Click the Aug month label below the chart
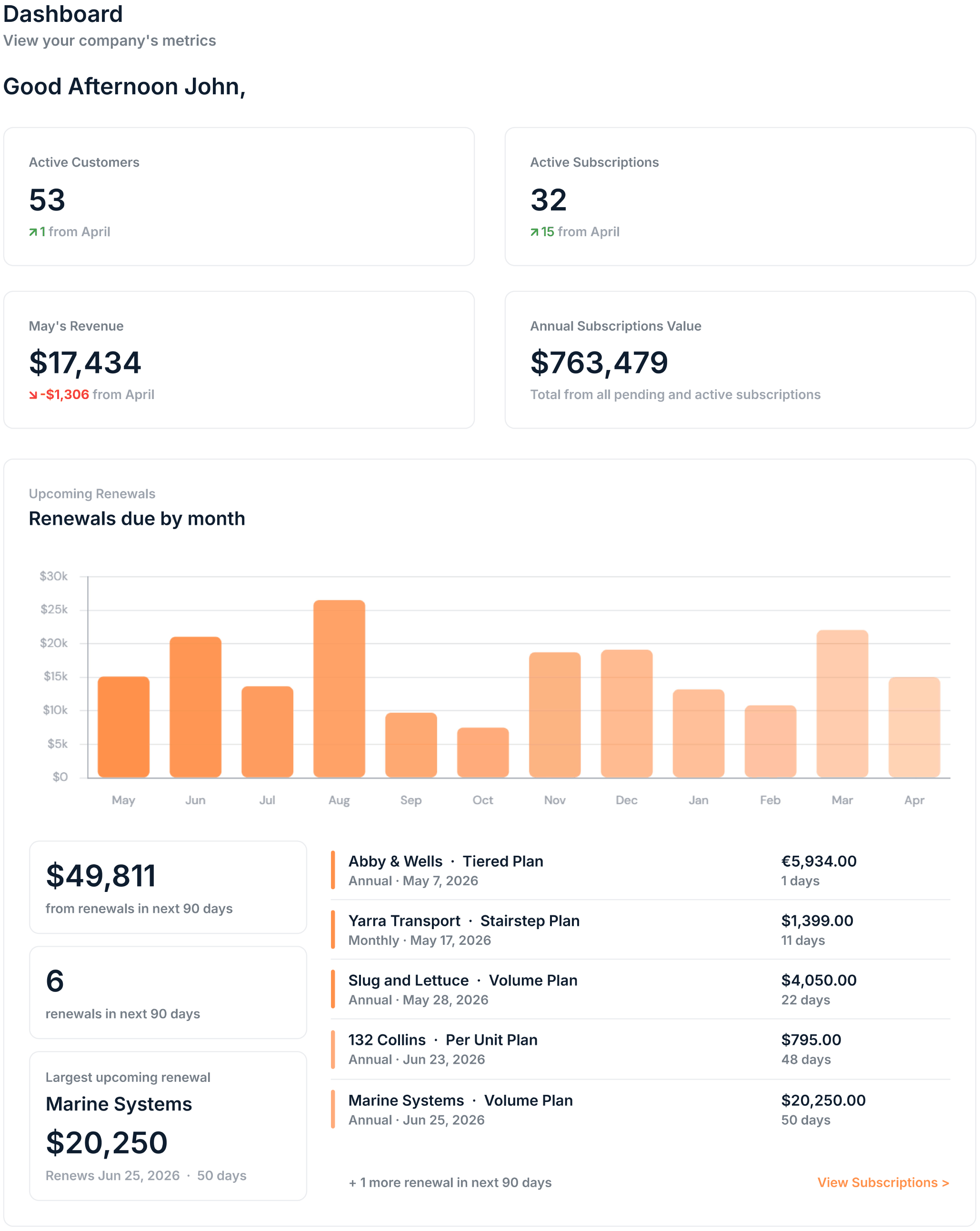980x1231 pixels. click(339, 800)
